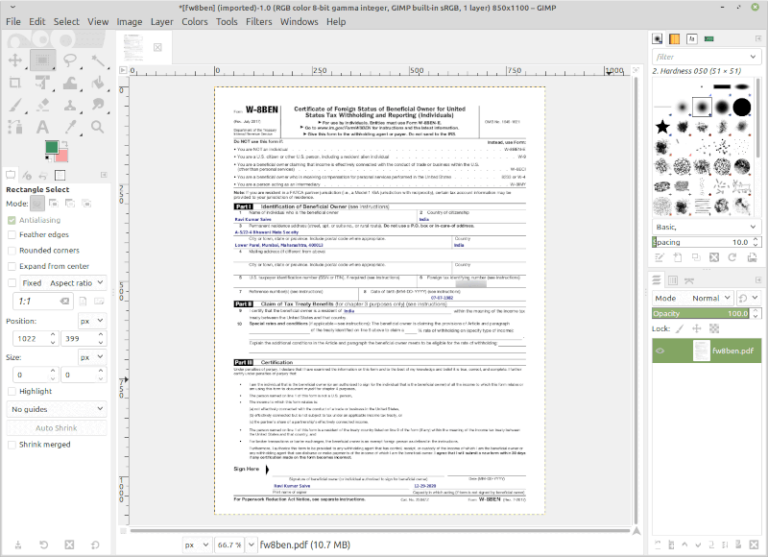
Task: Open the Filters menu
Action: click(258, 21)
